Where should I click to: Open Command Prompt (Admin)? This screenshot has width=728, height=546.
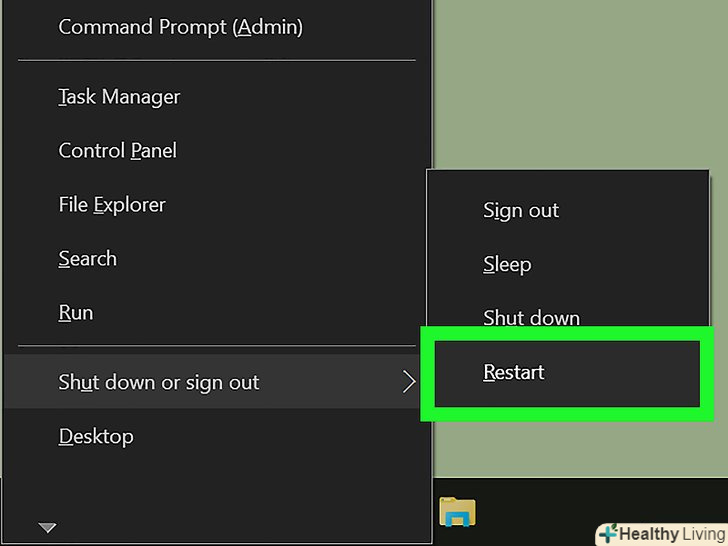click(180, 27)
